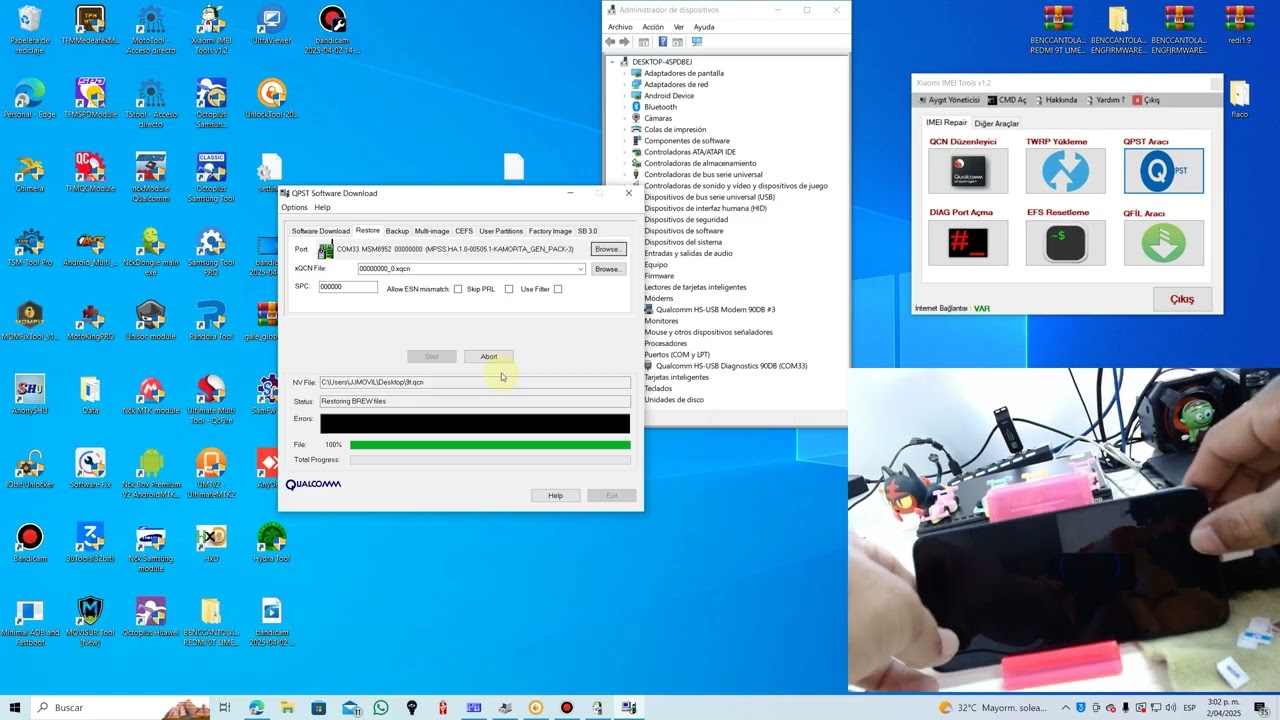
Task: Select MOVISUR Tool desktop icon
Action: (90, 622)
